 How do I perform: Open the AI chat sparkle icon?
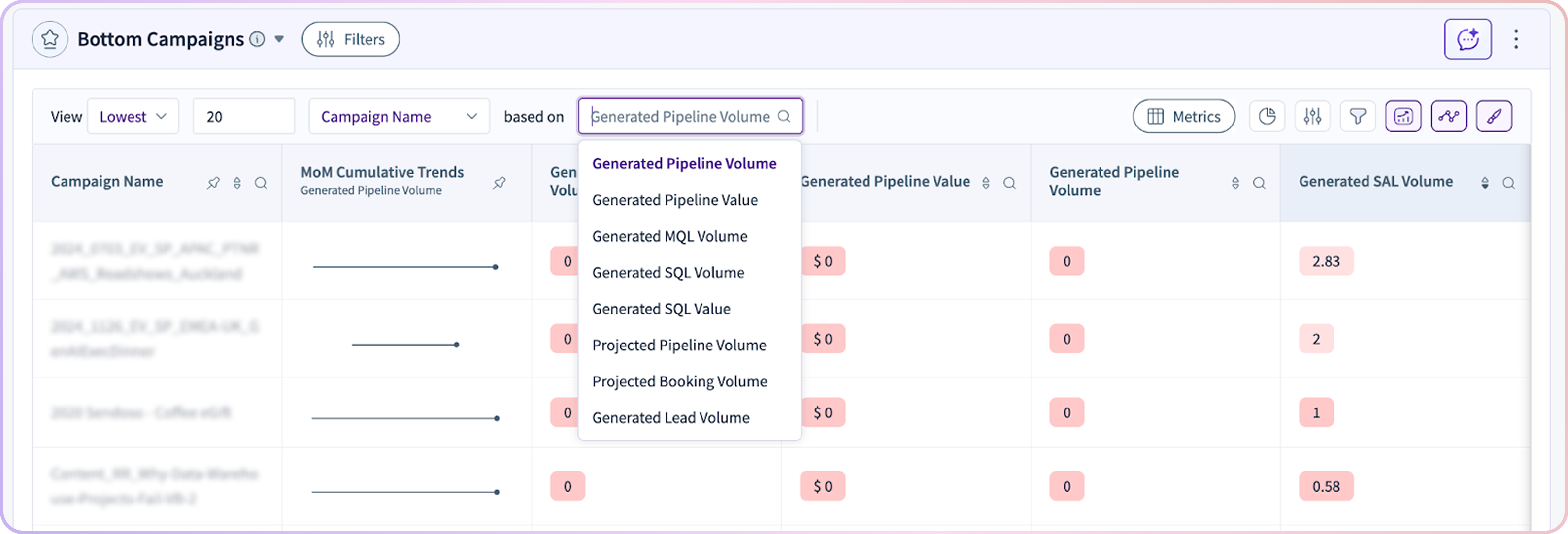[x=1468, y=39]
